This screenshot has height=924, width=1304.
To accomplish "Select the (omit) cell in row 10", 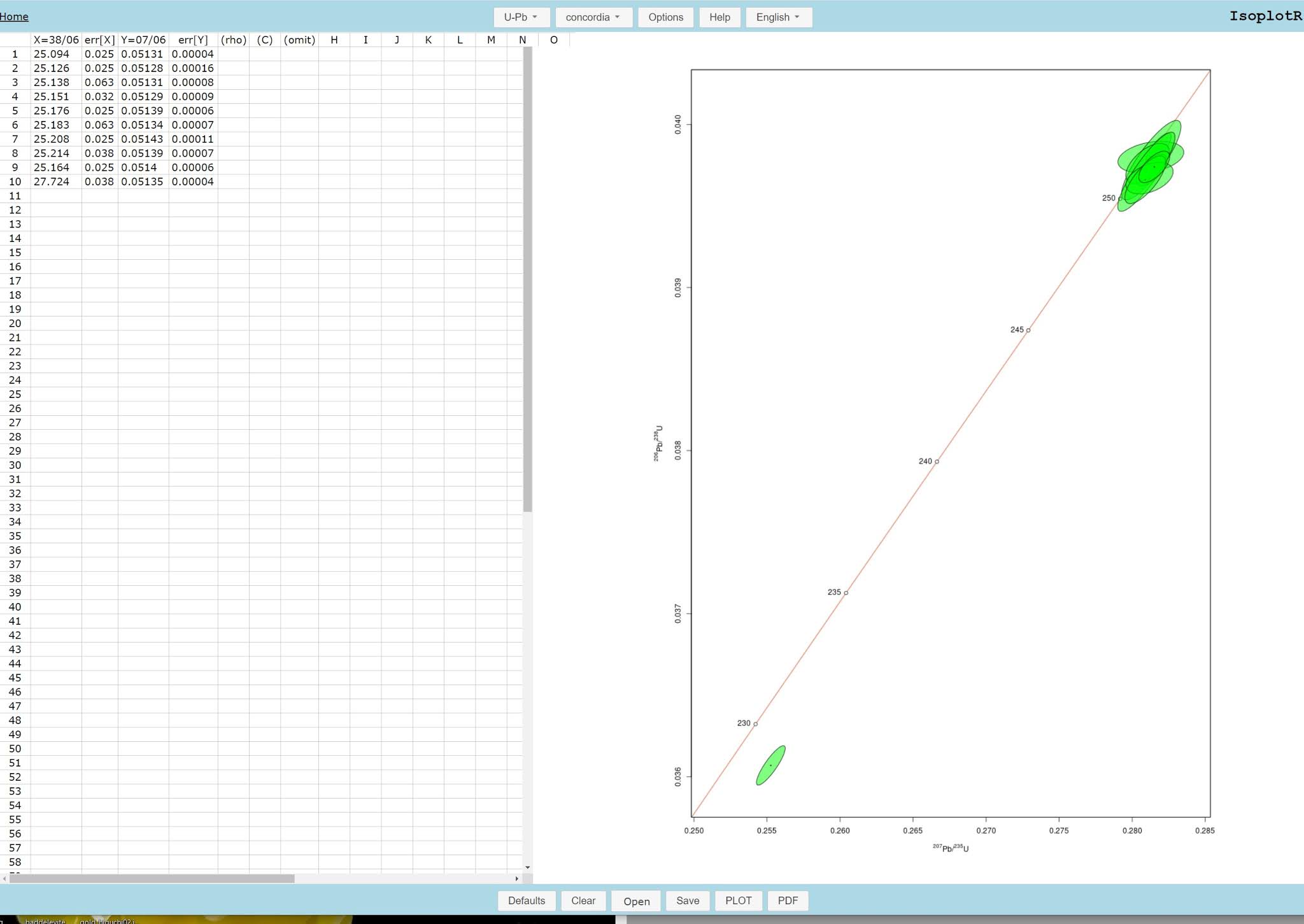I will coord(299,181).
